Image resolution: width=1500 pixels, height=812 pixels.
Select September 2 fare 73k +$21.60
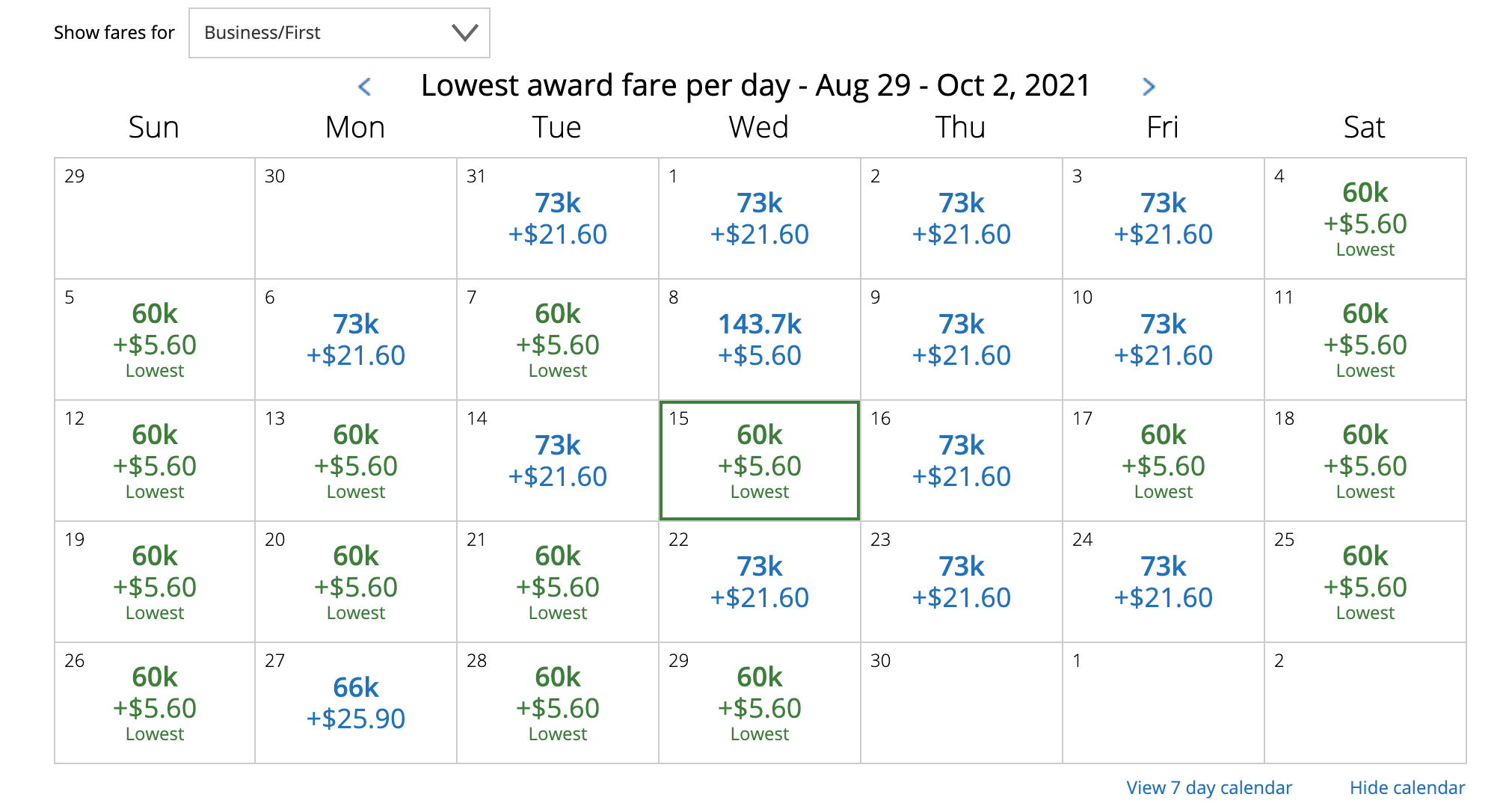[962, 218]
